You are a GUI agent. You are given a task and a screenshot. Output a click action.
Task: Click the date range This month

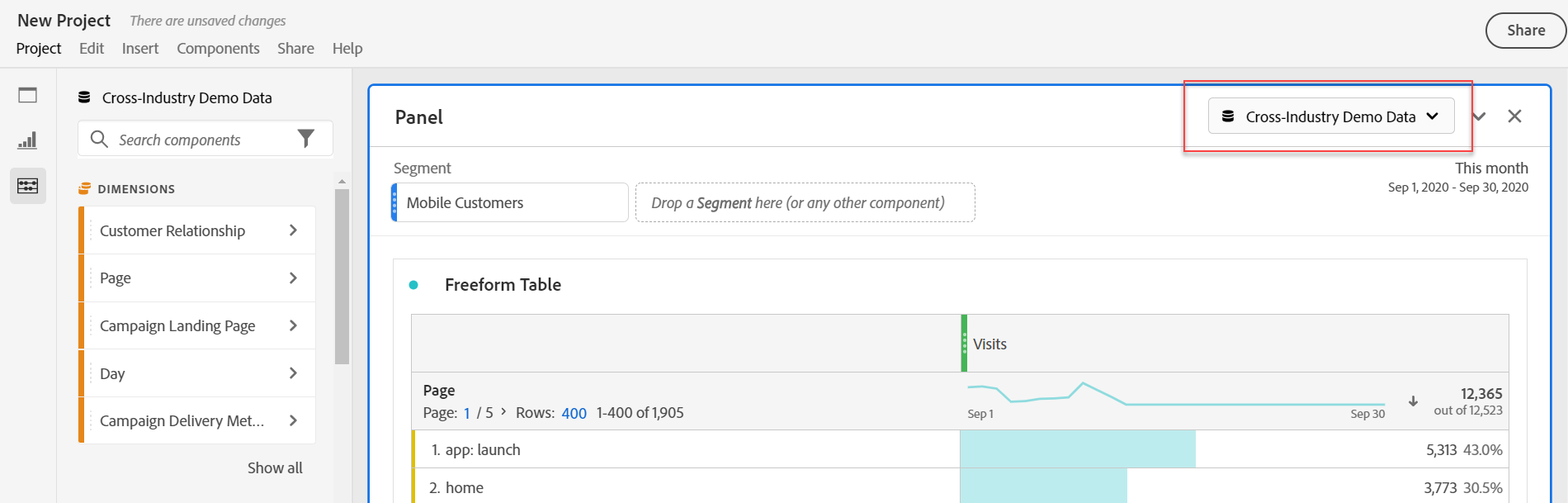(x=1490, y=168)
